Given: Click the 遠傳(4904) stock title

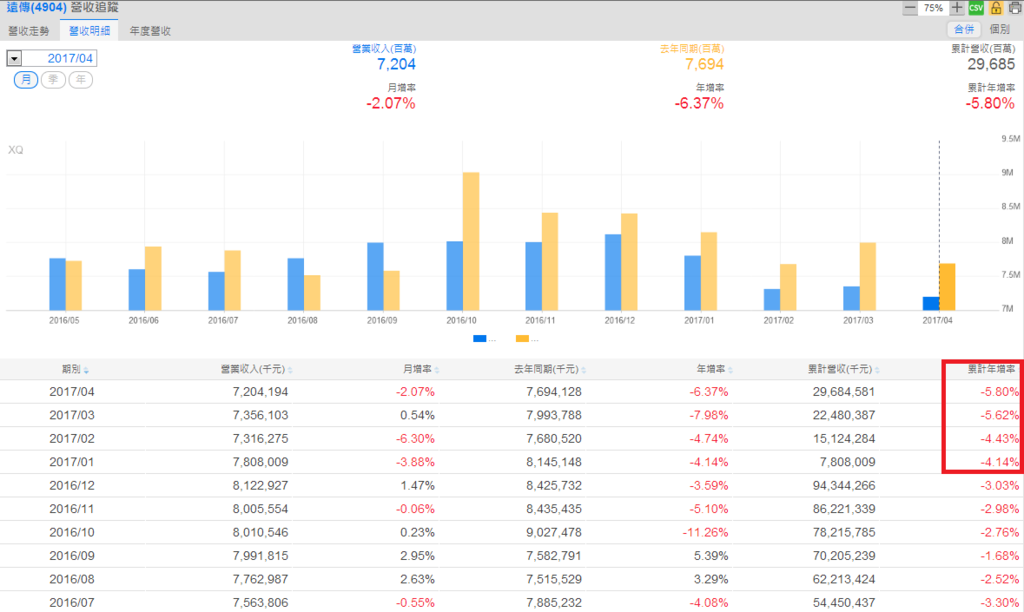Looking at the screenshot, I should tap(37, 7).
